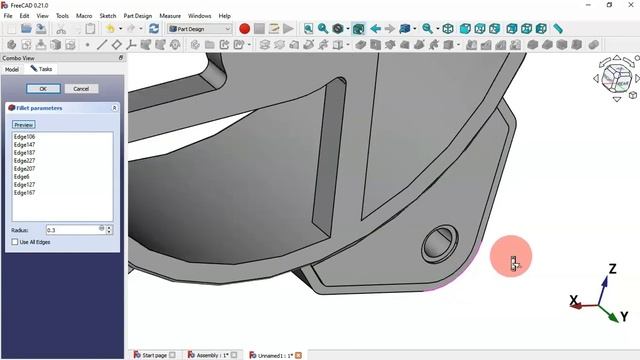Open the Measure menu

[170, 16]
